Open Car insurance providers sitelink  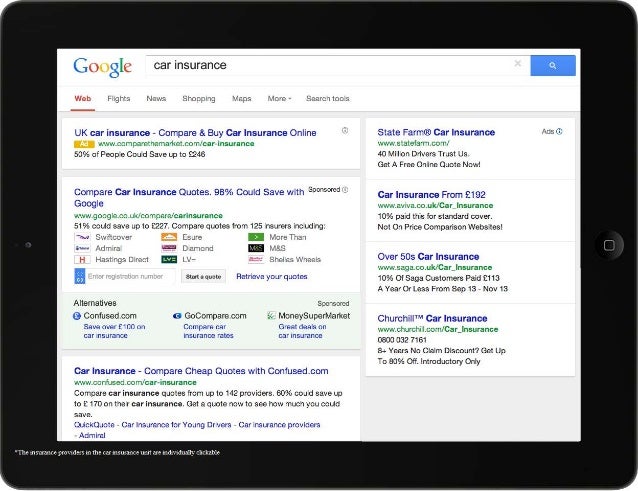[x=279, y=425]
